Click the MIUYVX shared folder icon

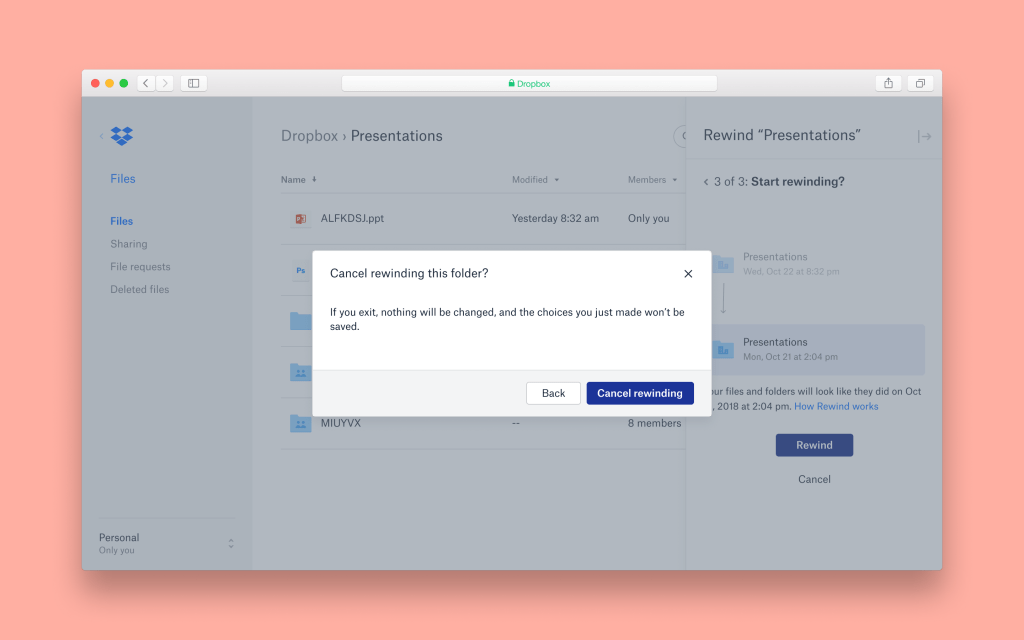click(x=300, y=423)
